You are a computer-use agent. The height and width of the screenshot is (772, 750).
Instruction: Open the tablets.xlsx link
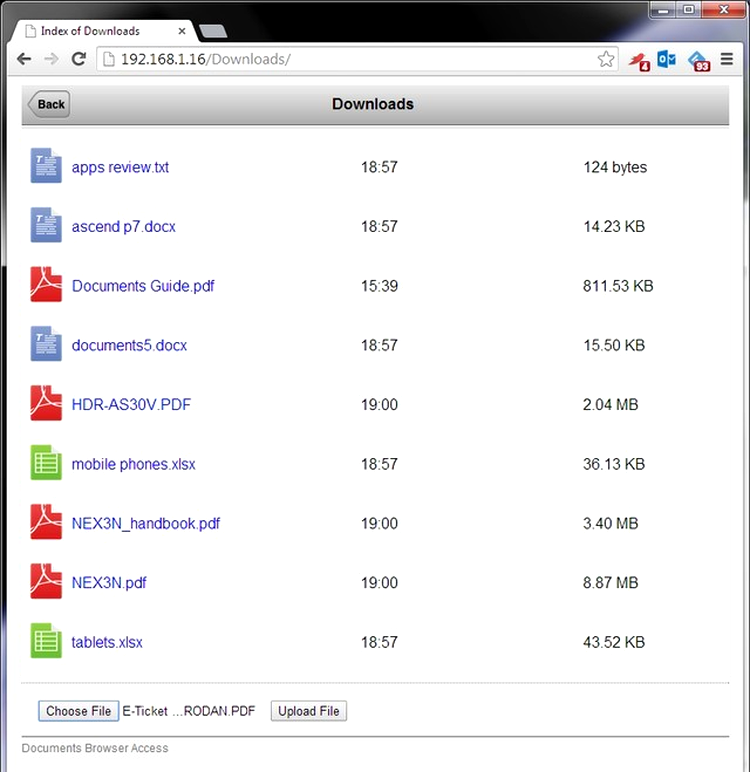[107, 643]
